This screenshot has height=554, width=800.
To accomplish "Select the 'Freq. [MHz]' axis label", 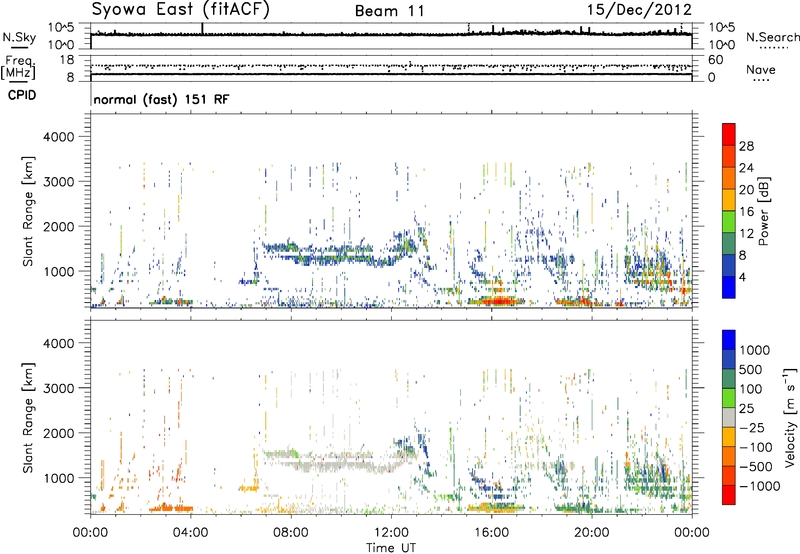I will coord(18,68).
